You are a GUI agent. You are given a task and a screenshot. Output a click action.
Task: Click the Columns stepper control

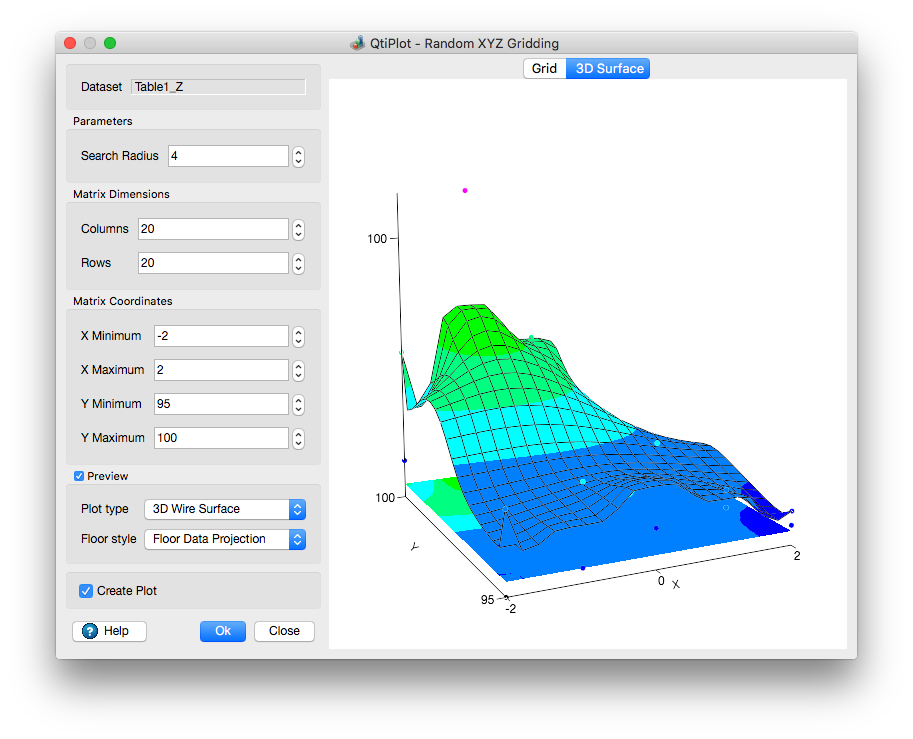(x=298, y=229)
